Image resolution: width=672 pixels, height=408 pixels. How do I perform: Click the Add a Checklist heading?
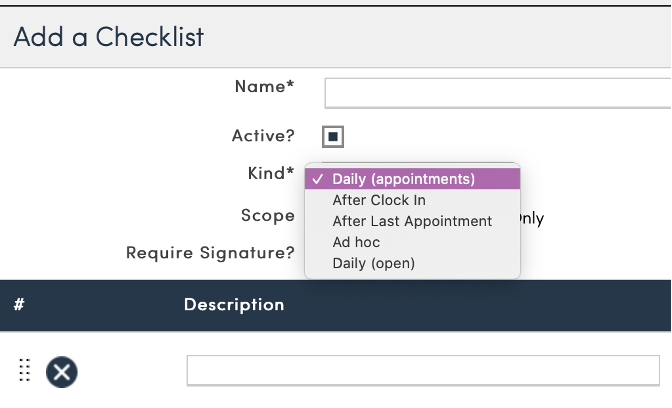click(108, 38)
